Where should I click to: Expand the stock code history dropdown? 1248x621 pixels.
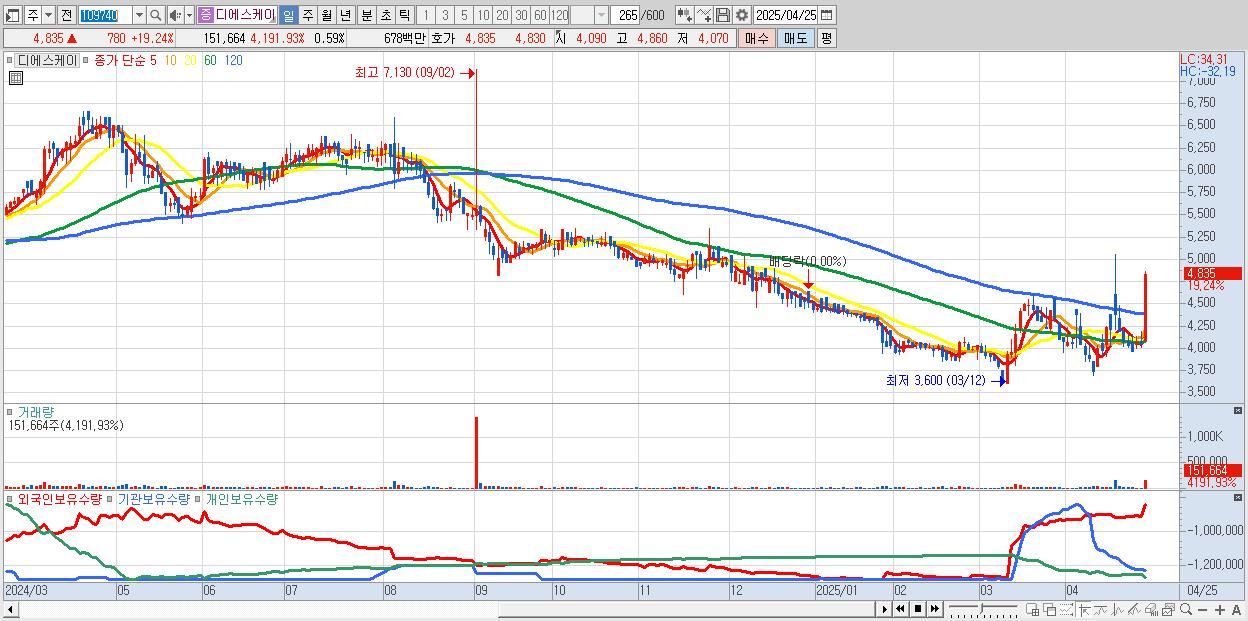tap(139, 15)
